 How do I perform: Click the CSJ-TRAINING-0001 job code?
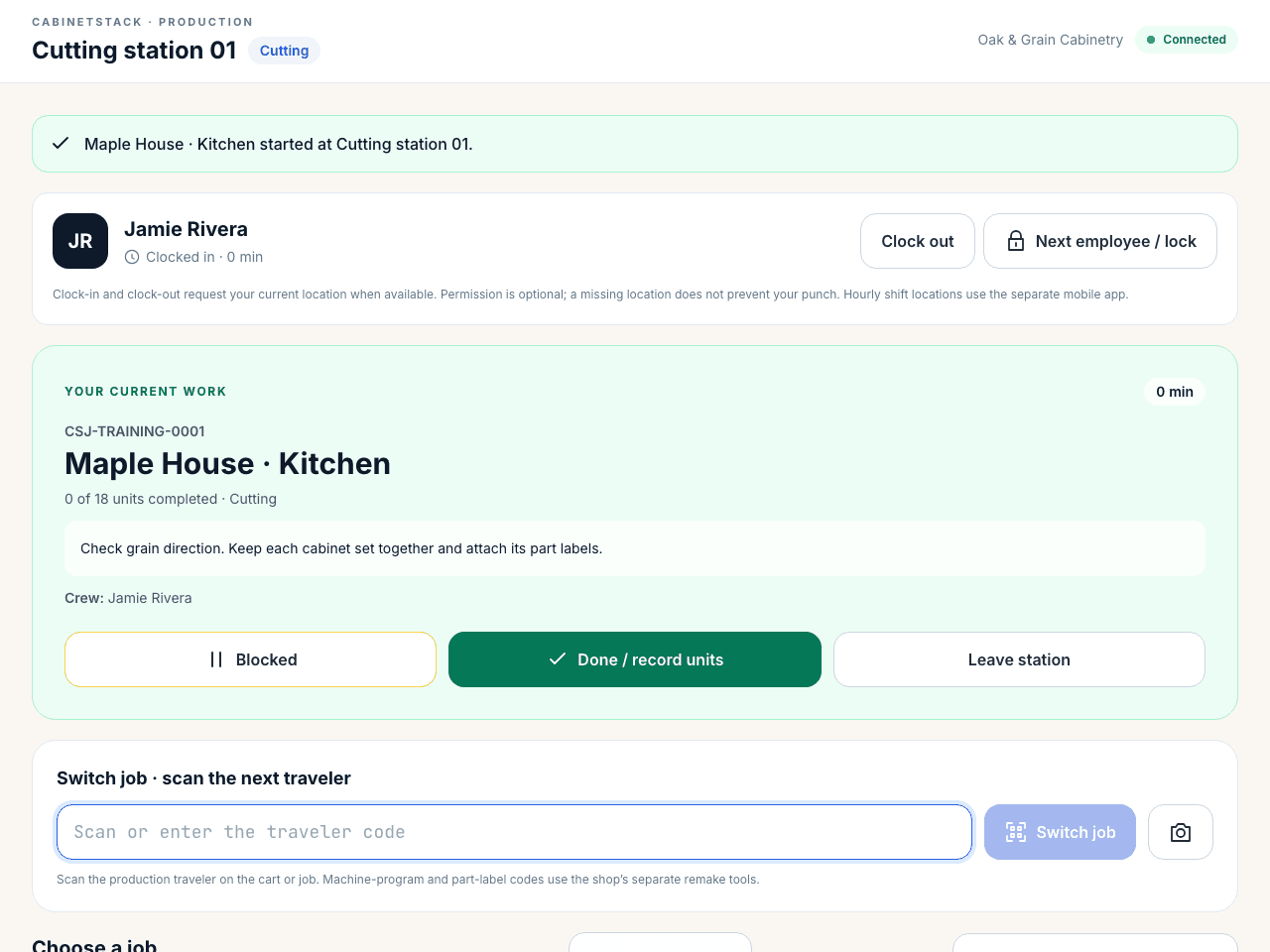coord(135,431)
